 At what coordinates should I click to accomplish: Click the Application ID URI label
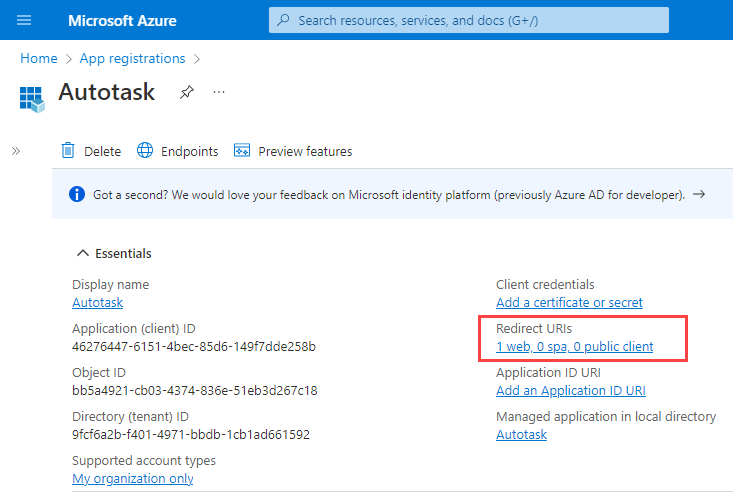(548, 373)
